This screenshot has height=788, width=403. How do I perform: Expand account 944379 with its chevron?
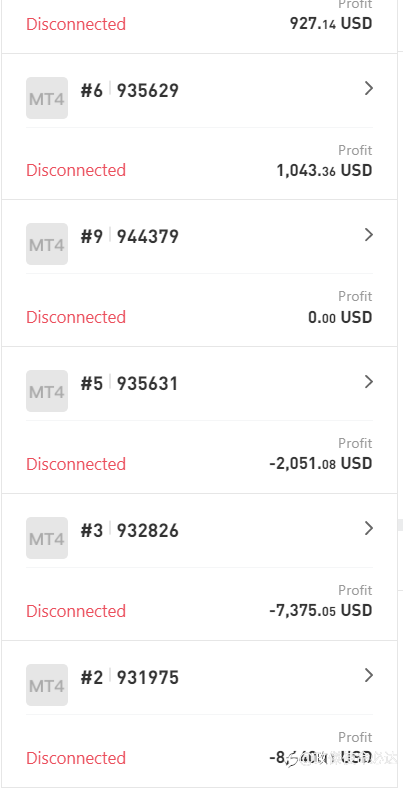369,235
